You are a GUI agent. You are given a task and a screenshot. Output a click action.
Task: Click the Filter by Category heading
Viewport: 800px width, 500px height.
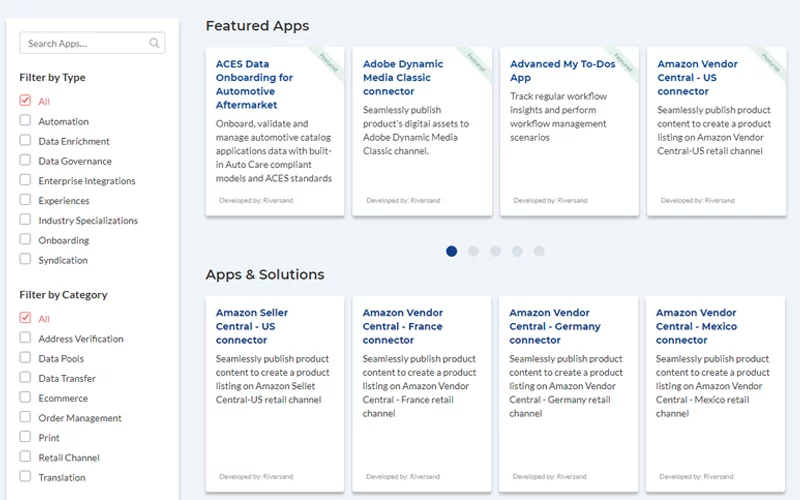point(63,295)
